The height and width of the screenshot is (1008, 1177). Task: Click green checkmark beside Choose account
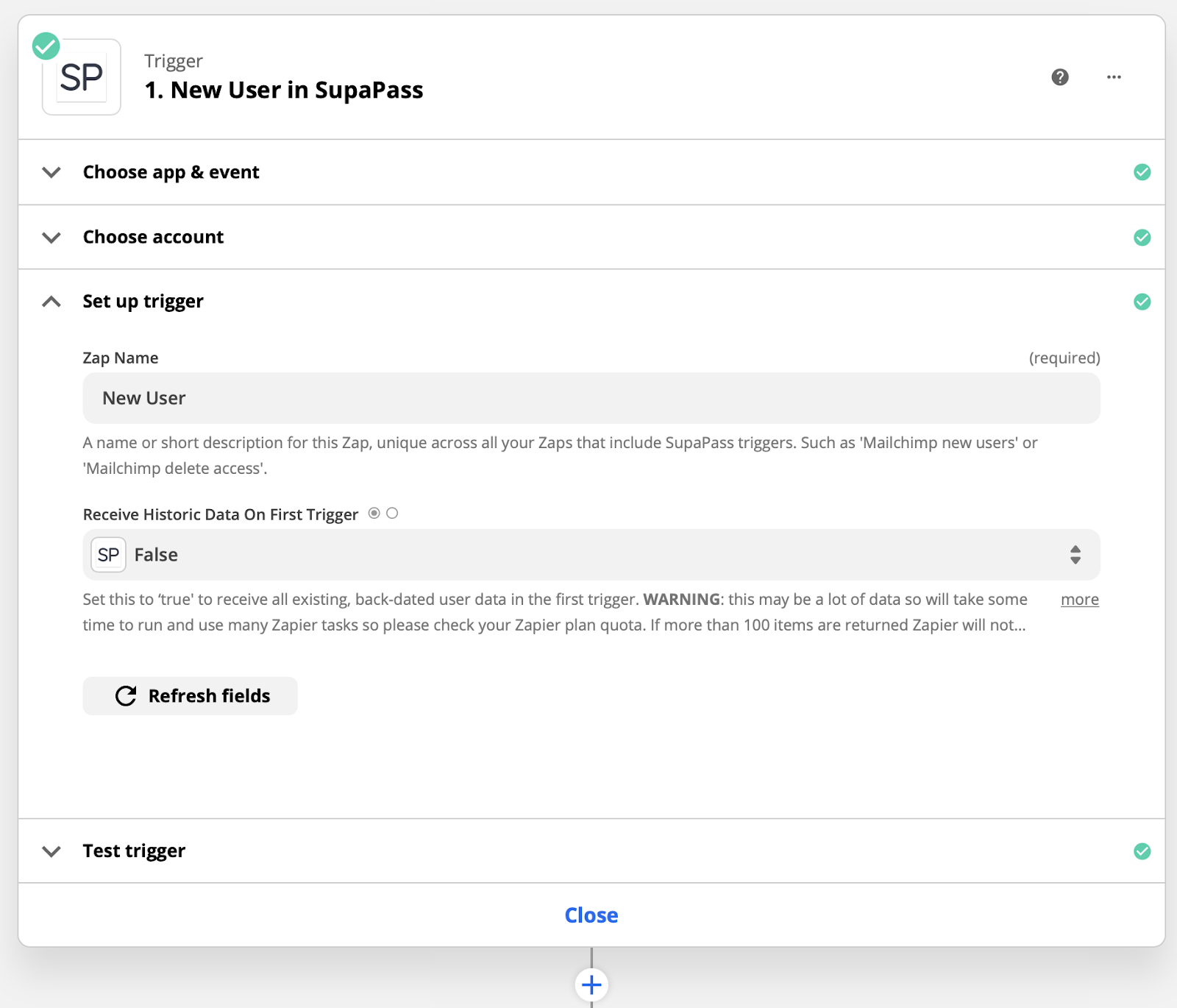click(1142, 238)
